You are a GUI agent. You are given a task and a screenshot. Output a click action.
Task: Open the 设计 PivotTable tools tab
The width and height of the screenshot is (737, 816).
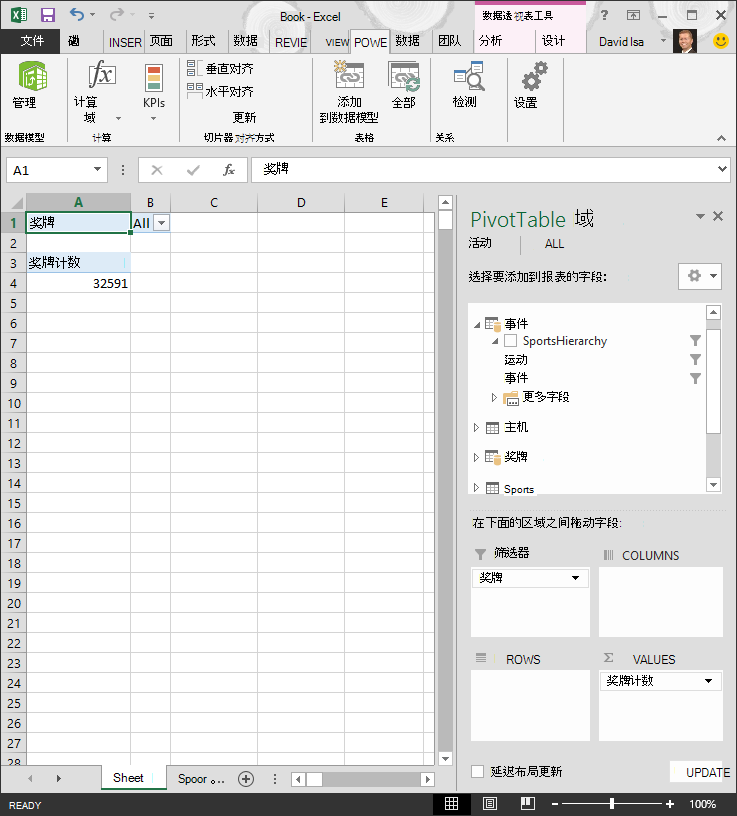(x=553, y=41)
